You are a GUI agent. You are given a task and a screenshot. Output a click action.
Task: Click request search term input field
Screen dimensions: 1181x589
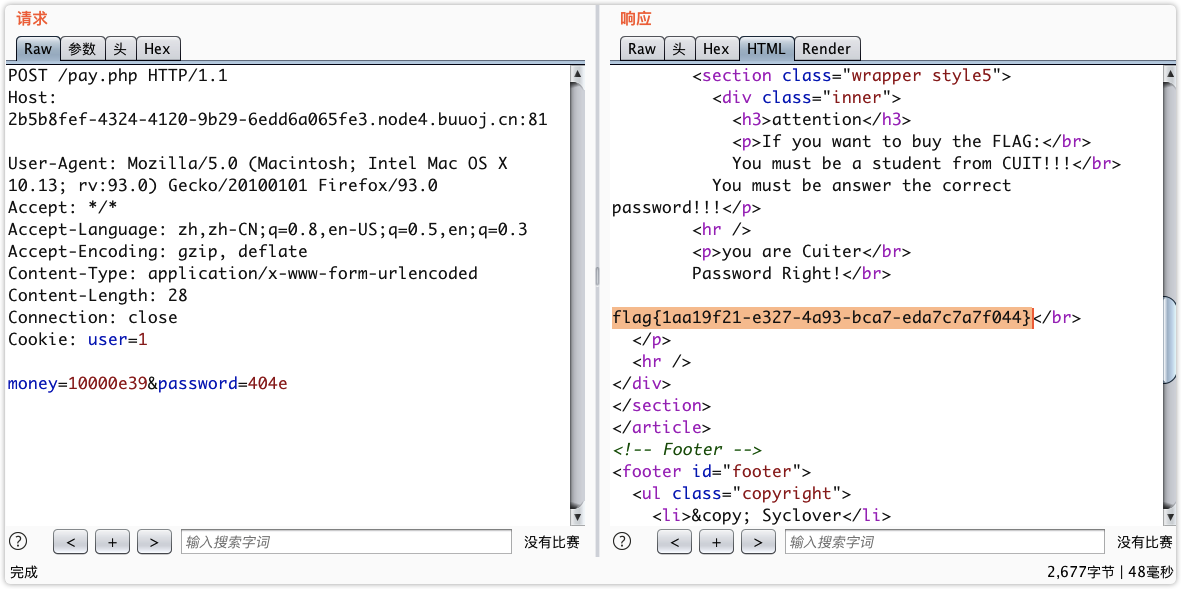click(x=346, y=542)
